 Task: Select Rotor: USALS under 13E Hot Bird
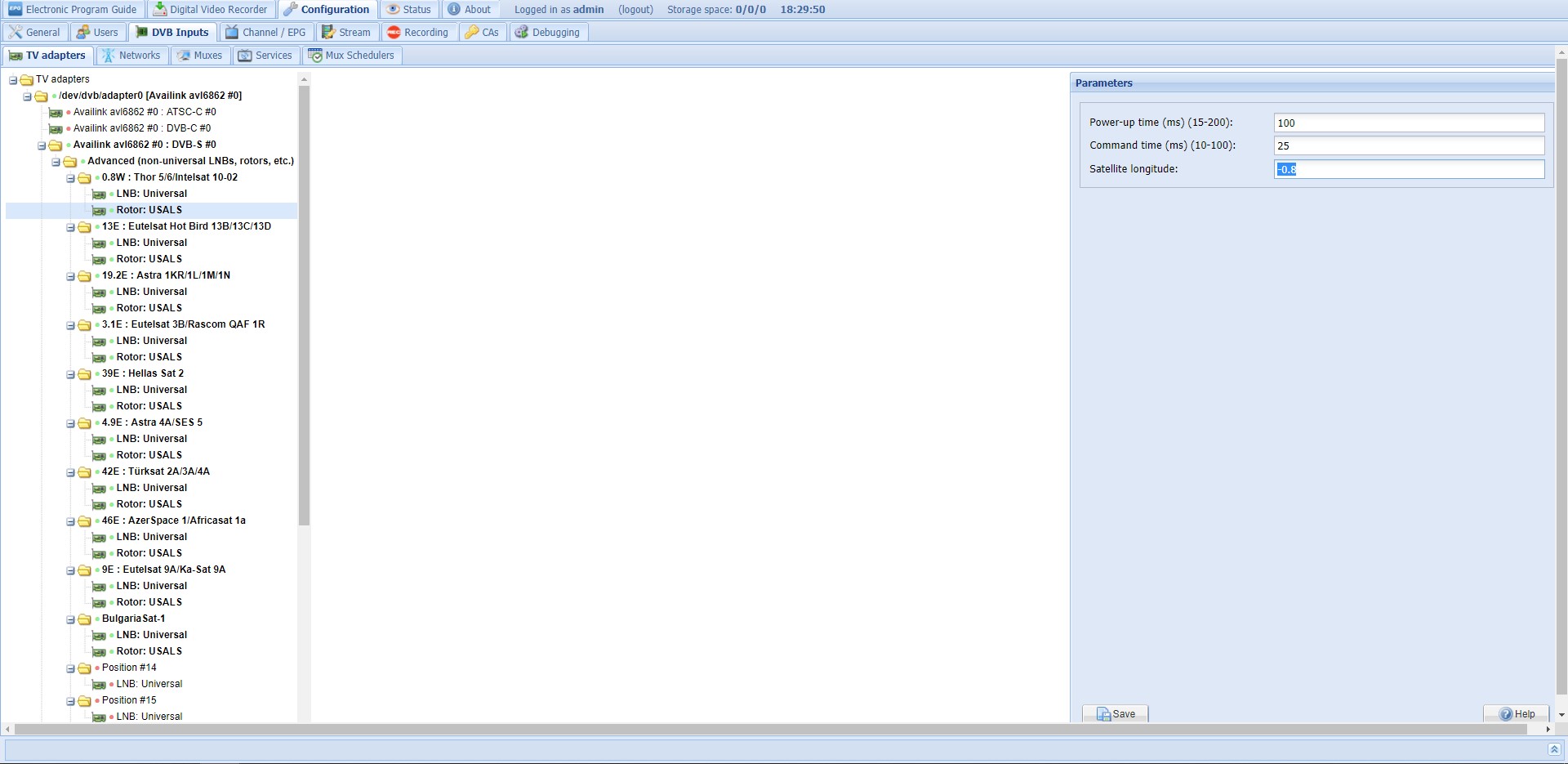click(149, 259)
